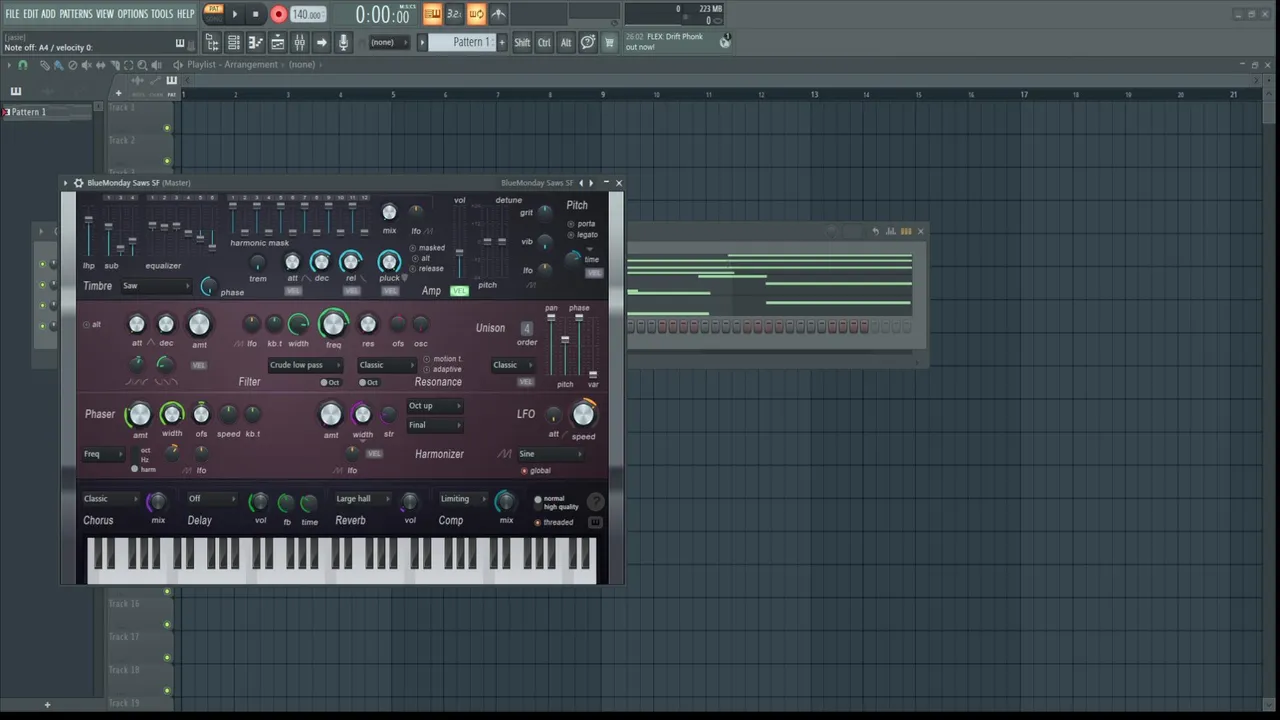Toggle the release option in the Amp section
Viewport: 1280px width, 720px height.
coord(428,268)
